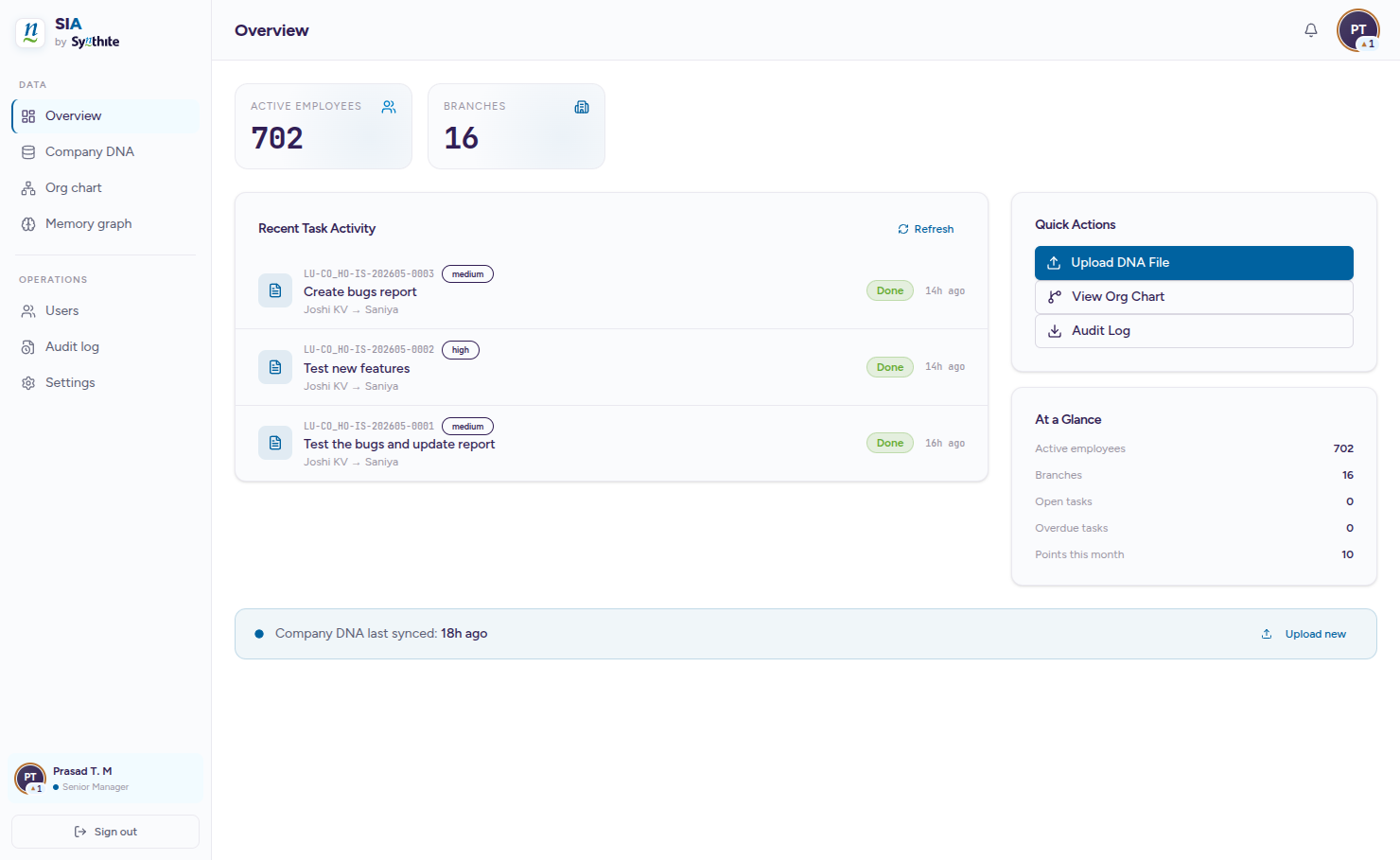Image resolution: width=1400 pixels, height=860 pixels.
Task: Click the Users people icon in sidebar
Action: tap(28, 311)
